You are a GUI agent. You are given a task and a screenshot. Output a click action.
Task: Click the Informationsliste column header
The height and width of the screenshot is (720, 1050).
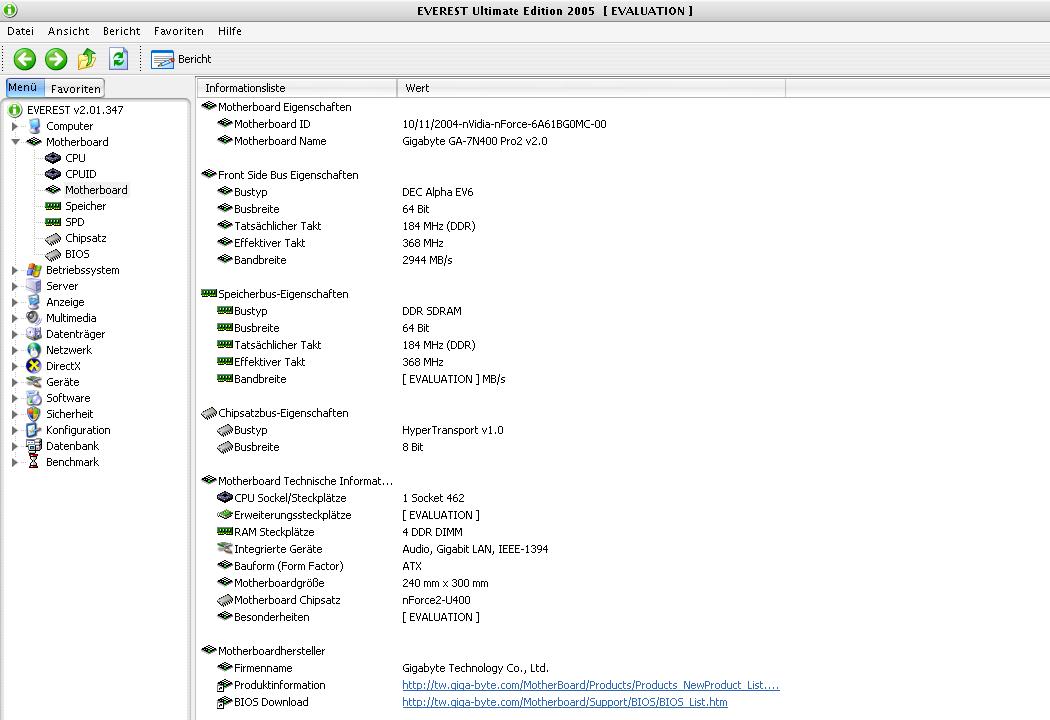coord(297,88)
